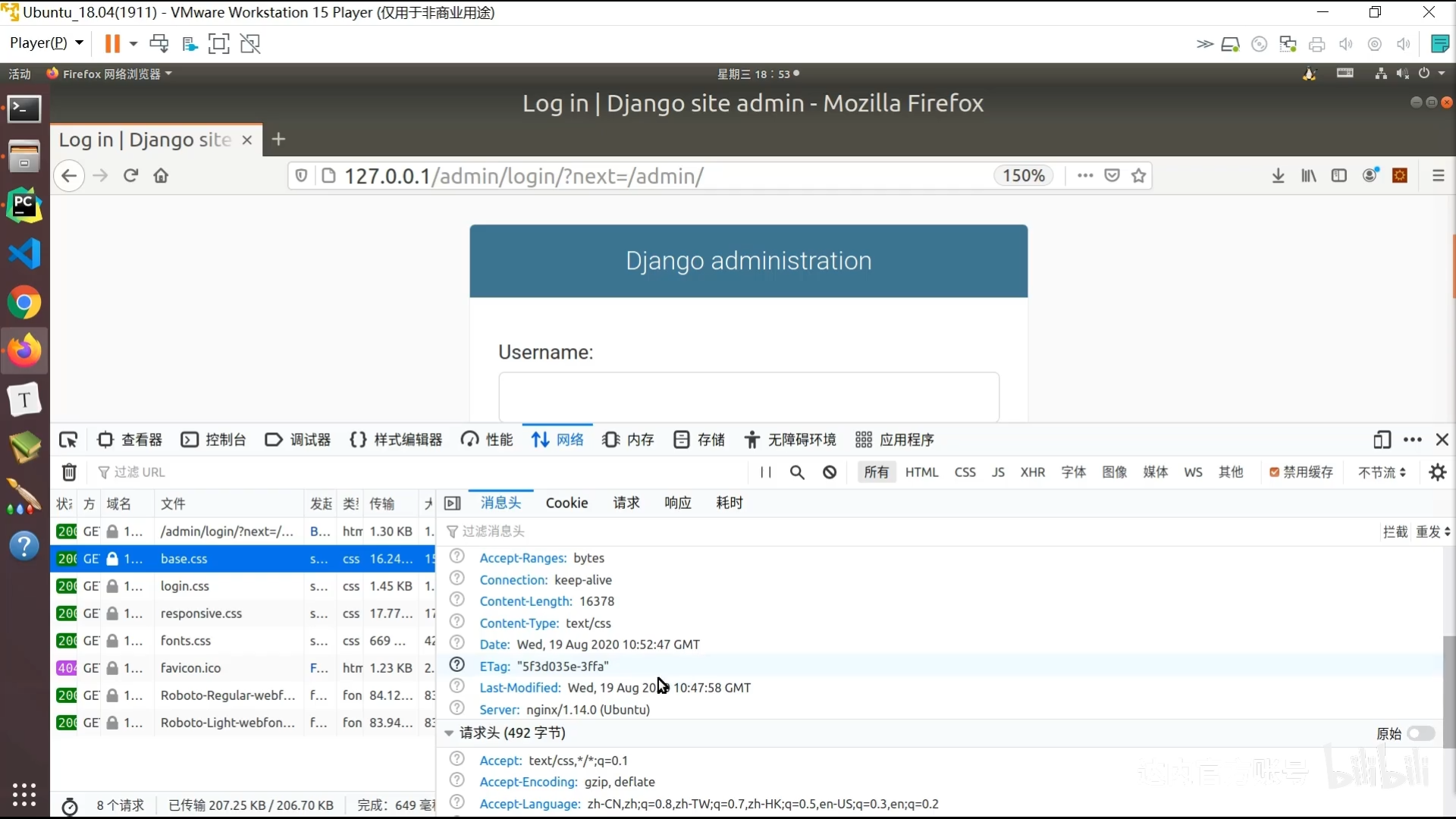Viewport: 1456px width, 819px height.
Task: Toggle raw request headers switch
Action: pyautogui.click(x=1420, y=733)
